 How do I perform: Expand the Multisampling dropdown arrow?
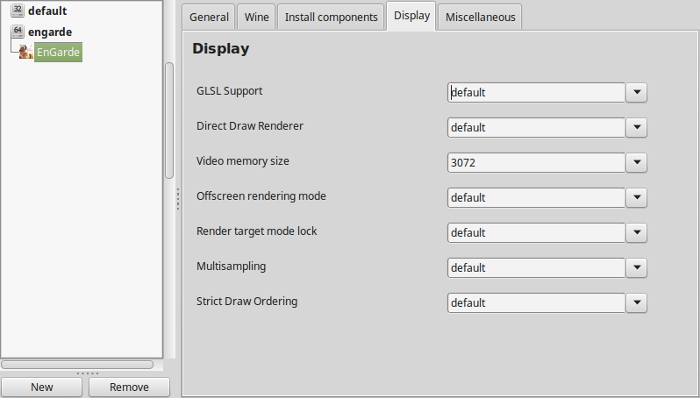pyautogui.click(x=637, y=268)
